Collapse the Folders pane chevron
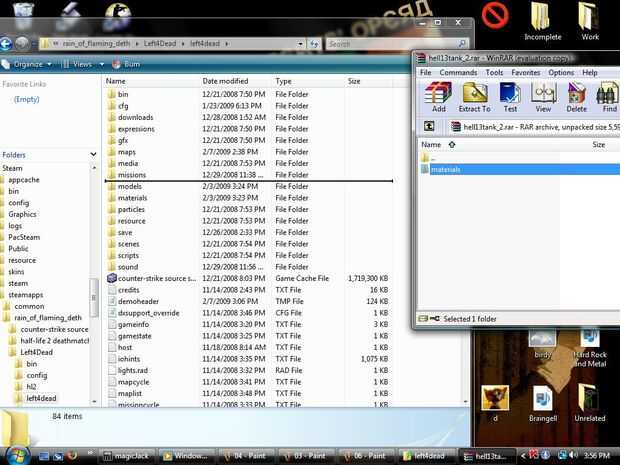 [x=93, y=155]
